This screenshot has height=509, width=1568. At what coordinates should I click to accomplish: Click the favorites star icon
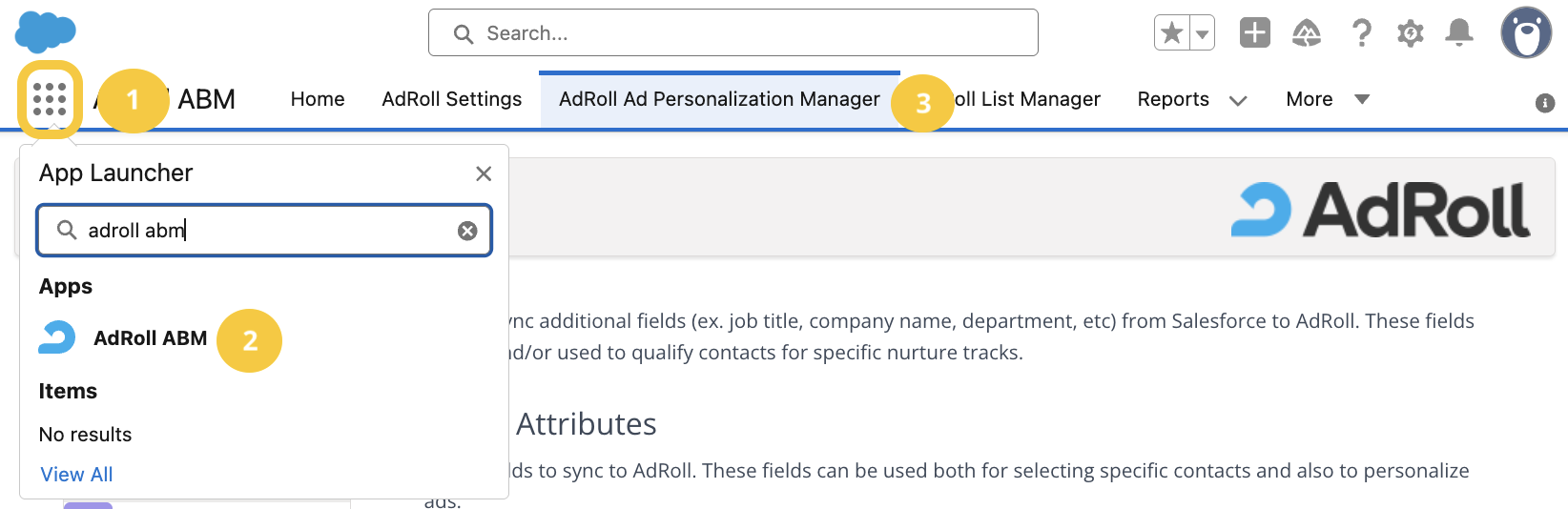(x=1172, y=33)
